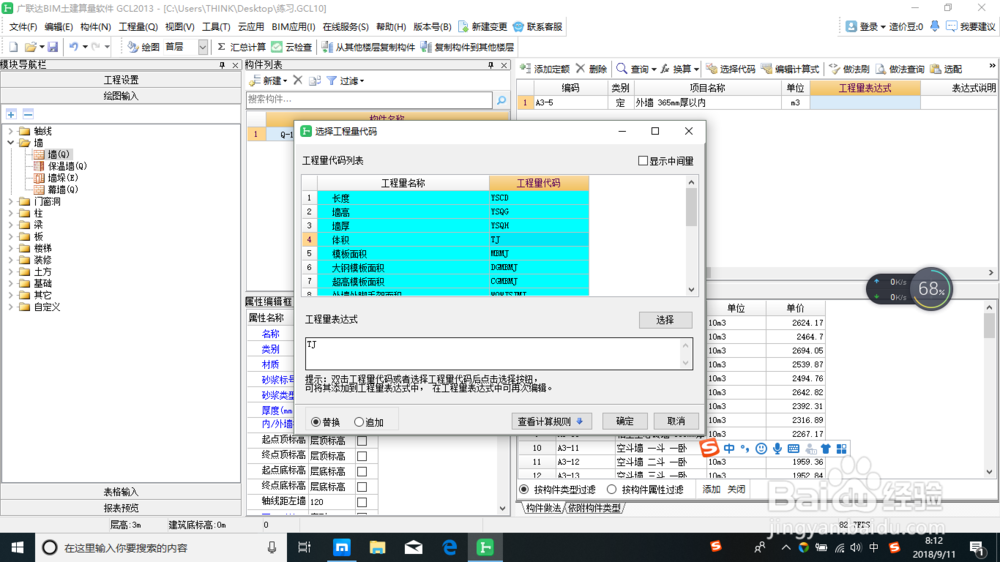Click 从其他楼层复制构件

pos(369,47)
